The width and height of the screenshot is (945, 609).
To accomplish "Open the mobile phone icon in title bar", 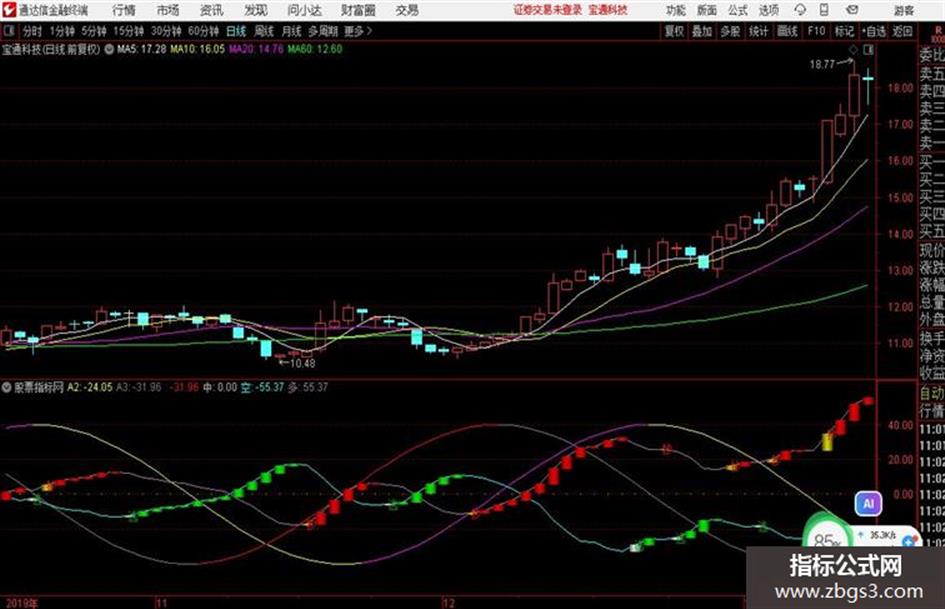I will [x=824, y=10].
